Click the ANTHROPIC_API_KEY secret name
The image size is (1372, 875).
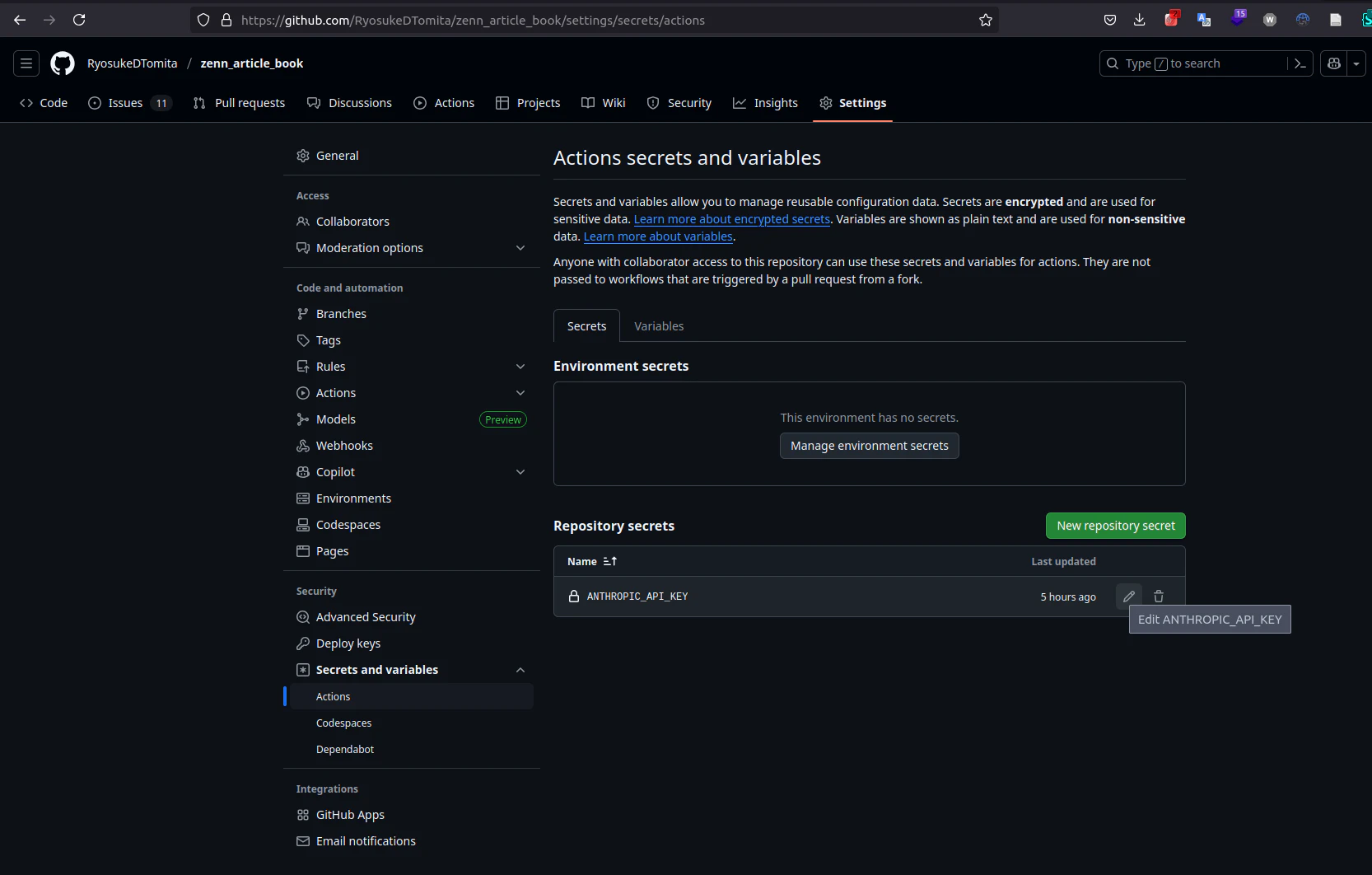tap(637, 597)
